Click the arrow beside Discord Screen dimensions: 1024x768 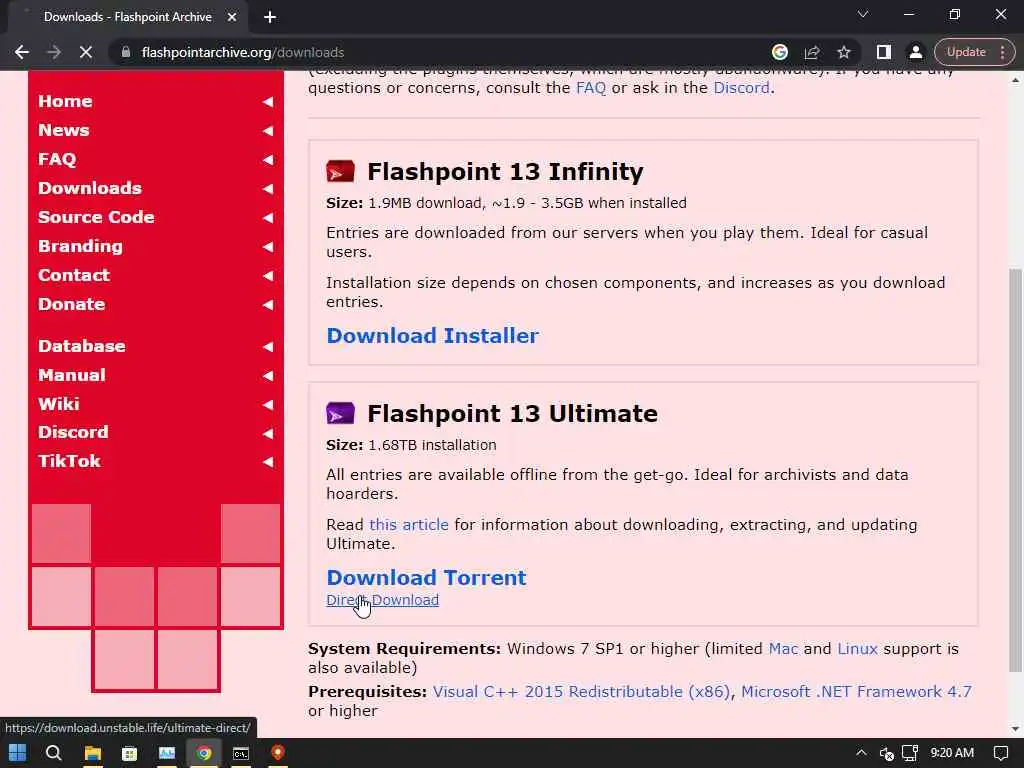[x=268, y=433]
